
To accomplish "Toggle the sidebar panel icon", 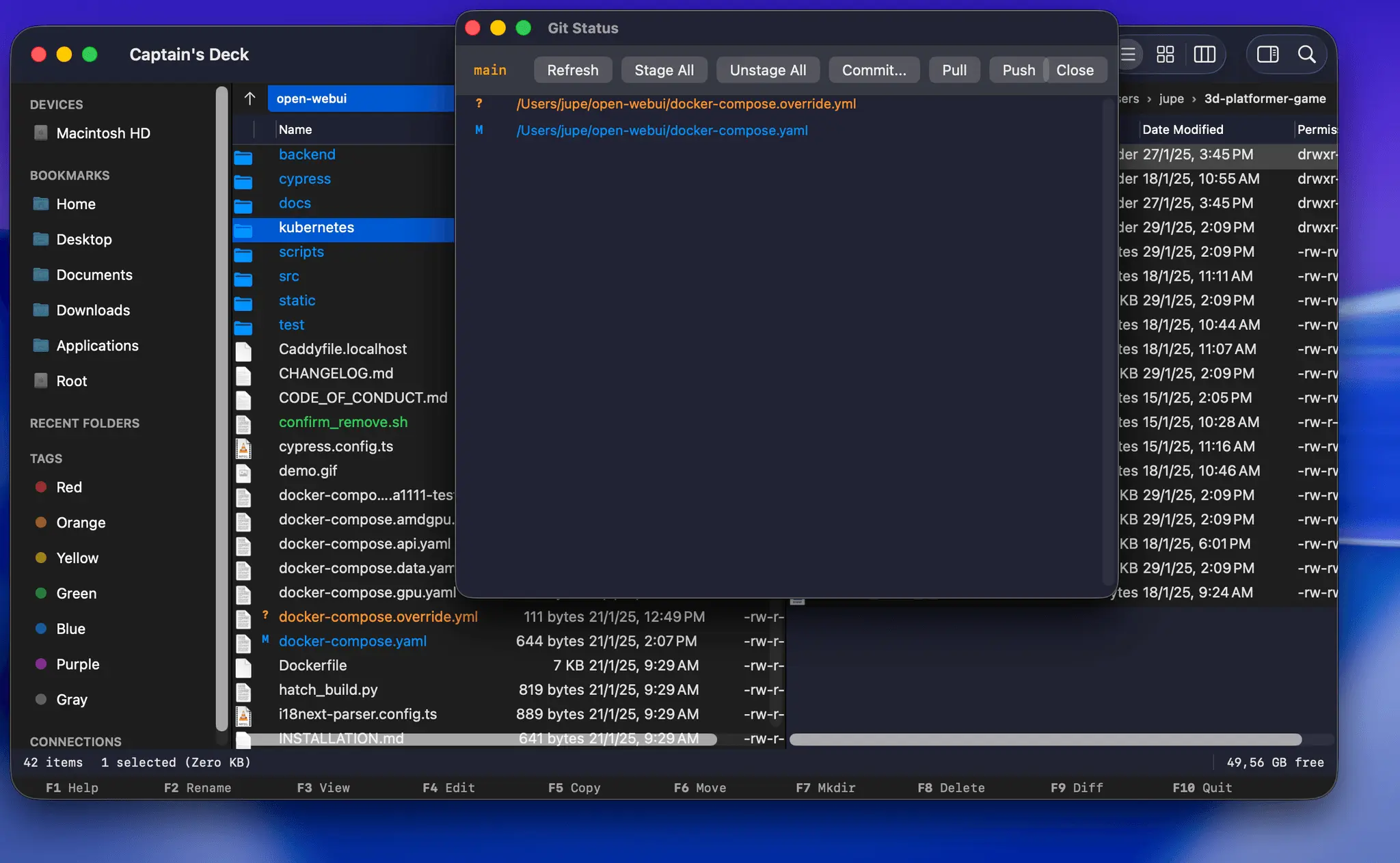I will [x=1268, y=54].
